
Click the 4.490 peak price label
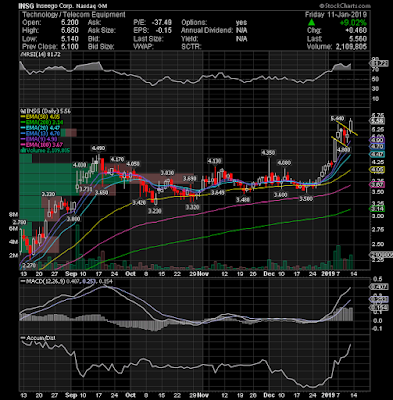[x=99, y=148]
